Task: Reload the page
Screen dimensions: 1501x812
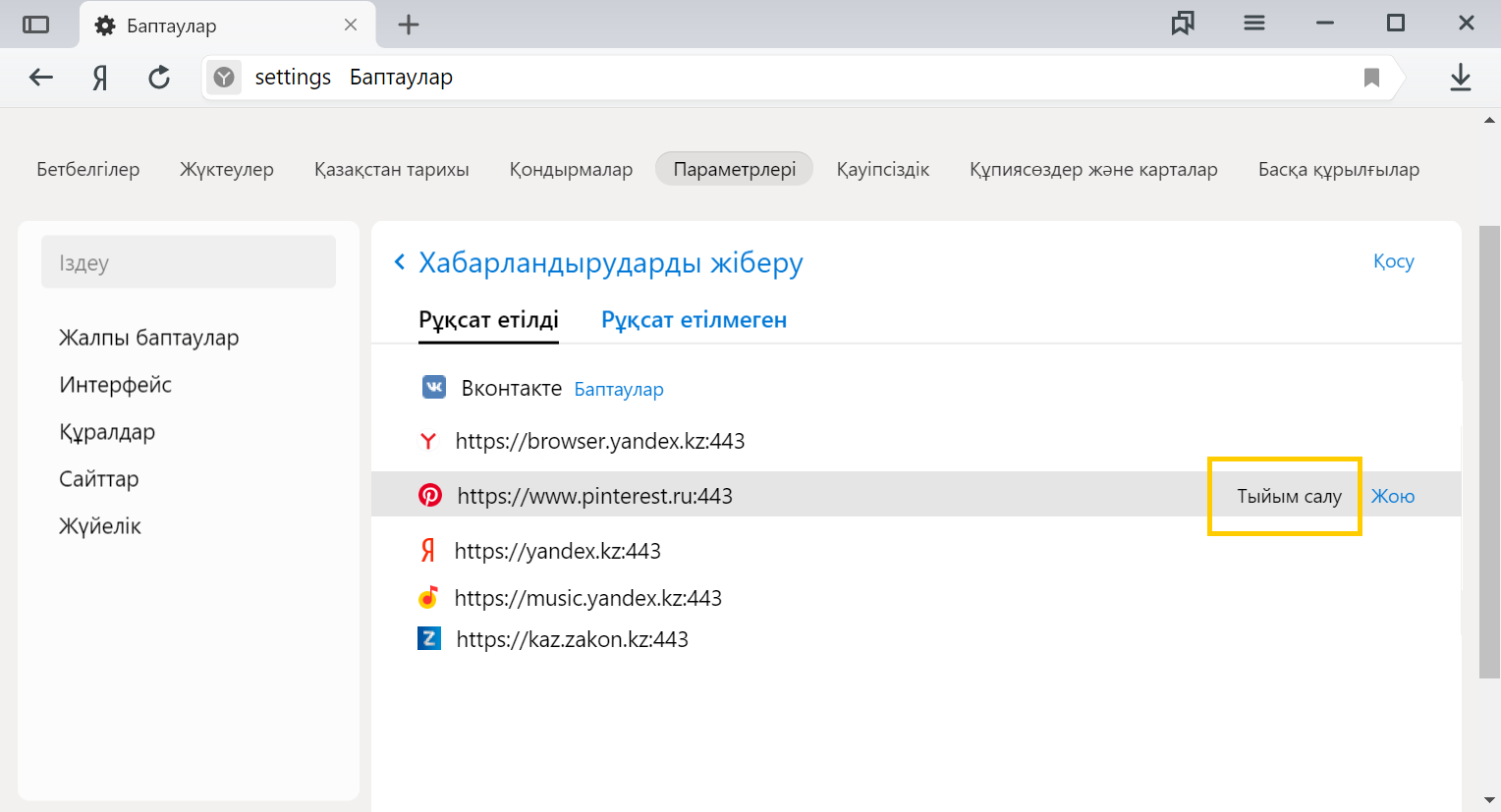Action: [x=159, y=77]
